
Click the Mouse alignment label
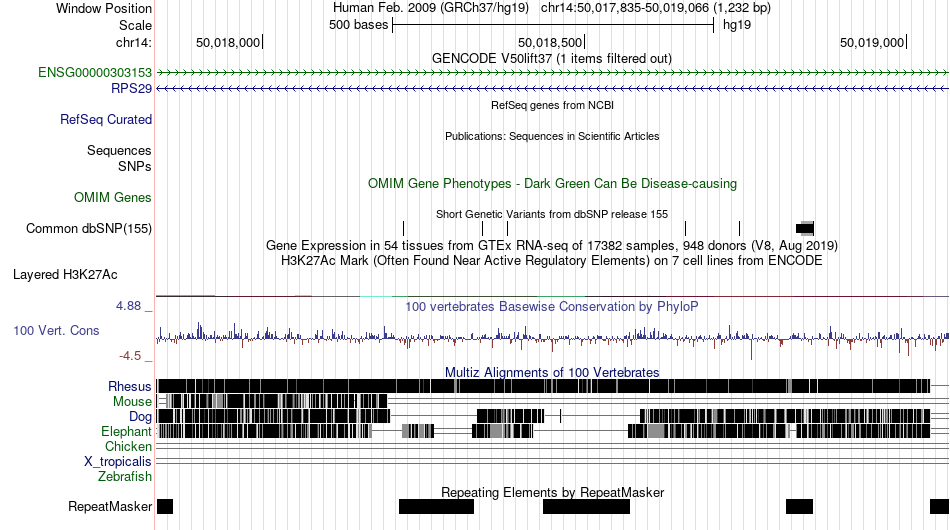tap(132, 402)
